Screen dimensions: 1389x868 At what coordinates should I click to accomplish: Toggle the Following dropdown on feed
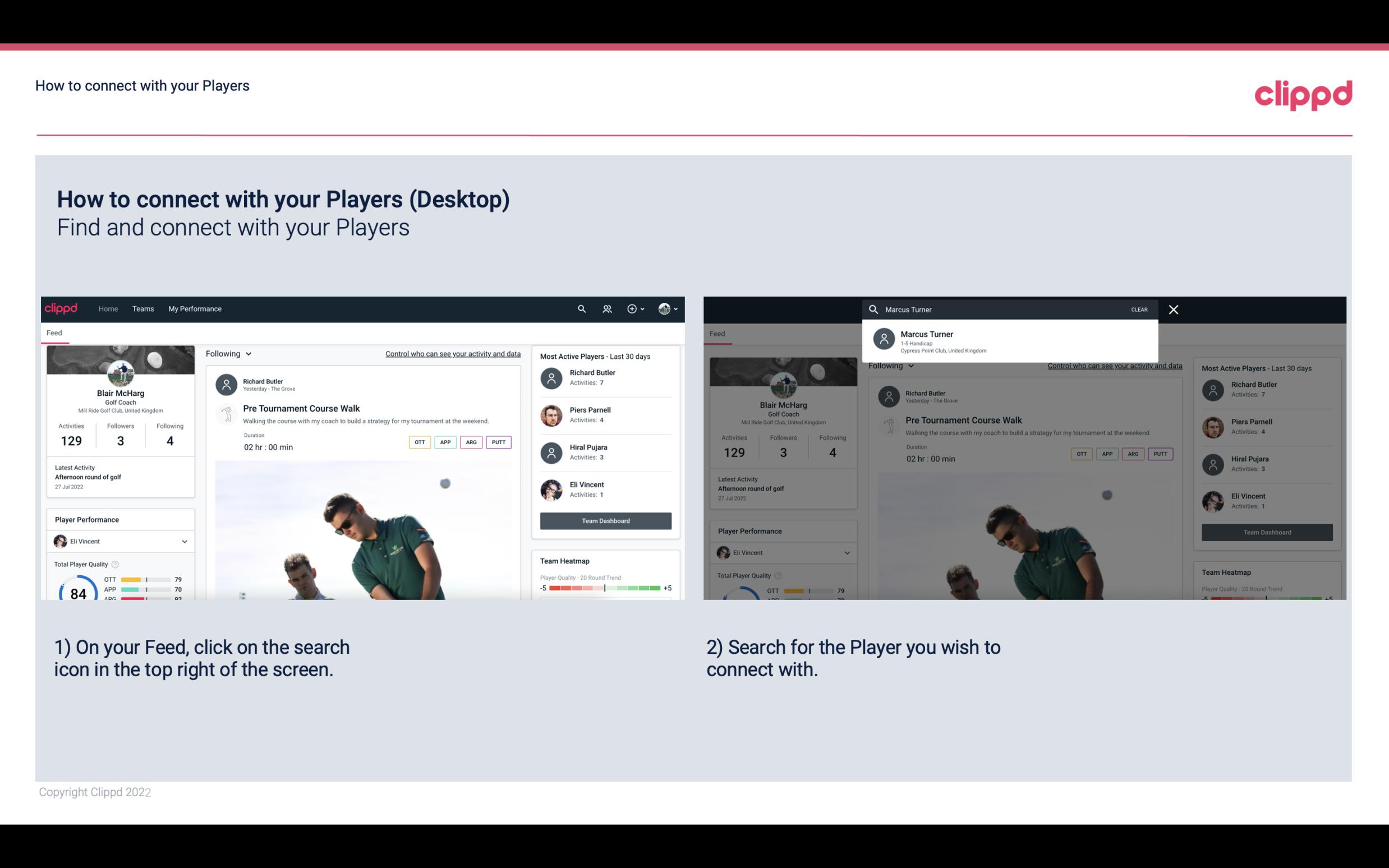[x=229, y=353]
